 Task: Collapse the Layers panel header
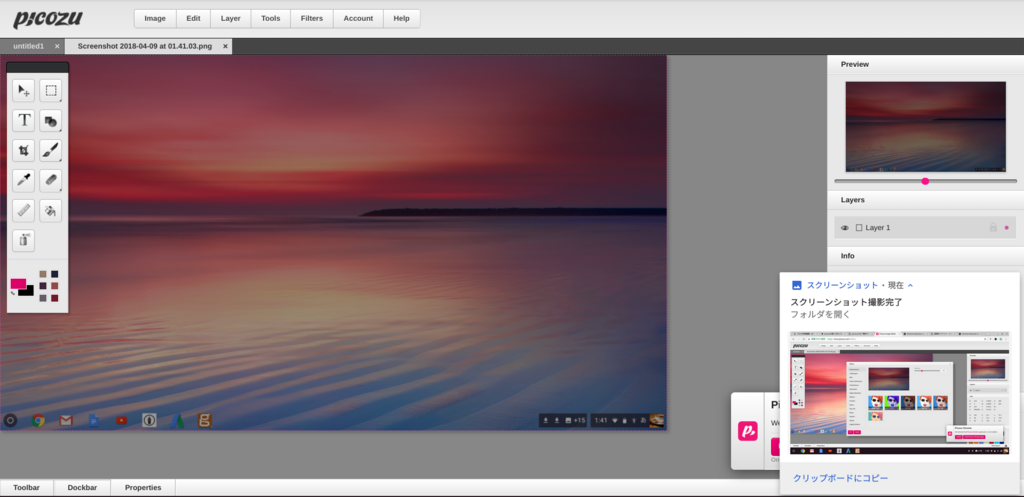[x=925, y=200]
